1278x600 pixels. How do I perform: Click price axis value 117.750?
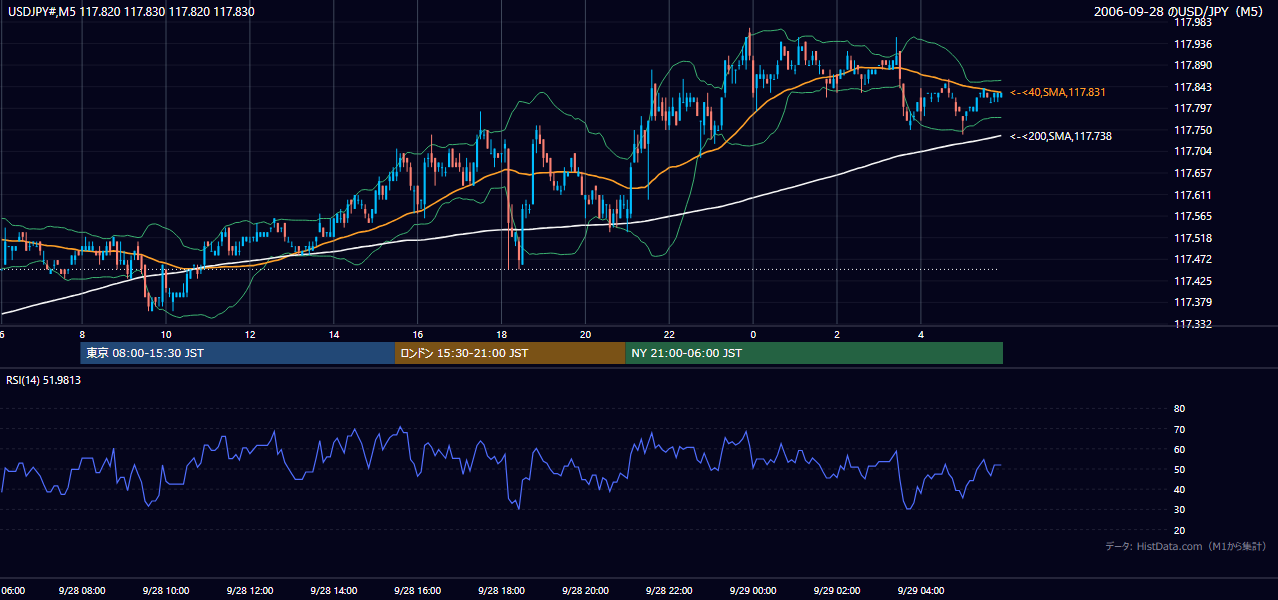(1193, 130)
